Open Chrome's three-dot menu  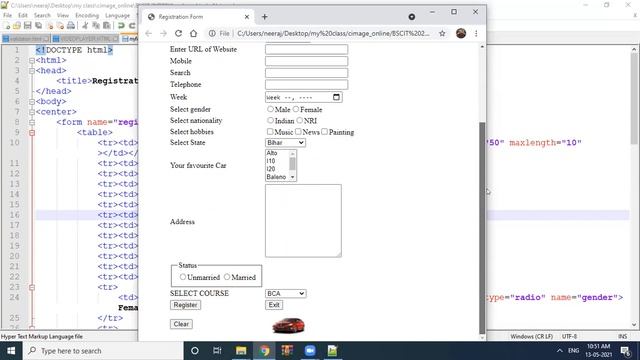pyautogui.click(x=476, y=33)
